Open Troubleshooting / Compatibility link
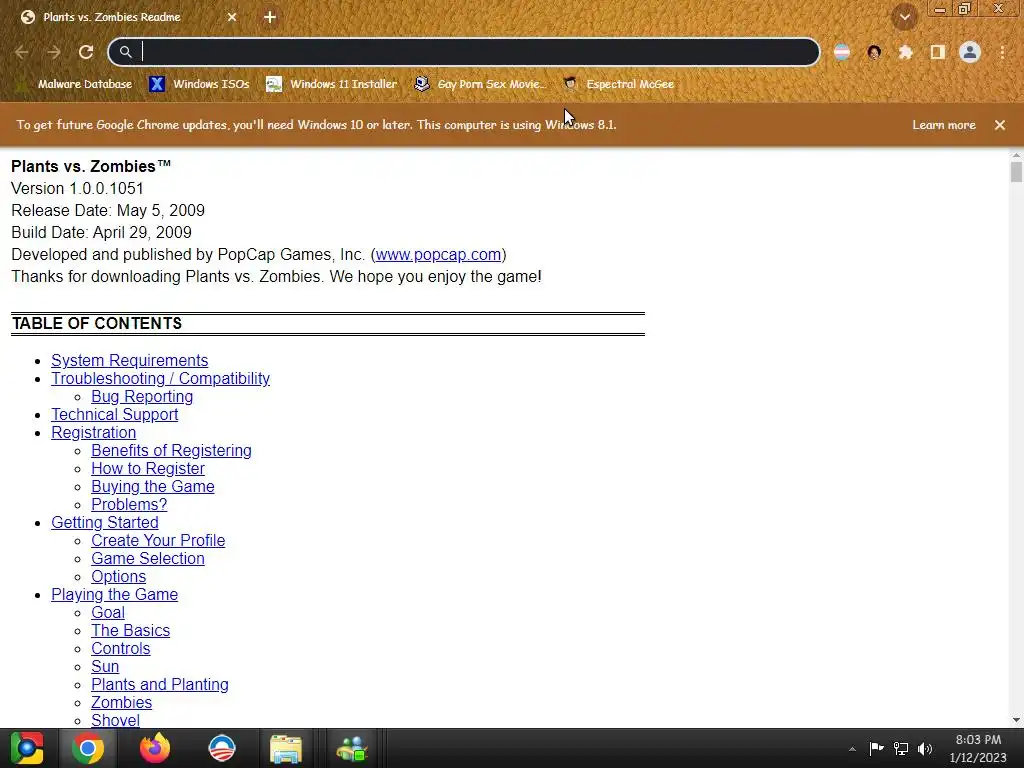The height and width of the screenshot is (768, 1024). 160,379
